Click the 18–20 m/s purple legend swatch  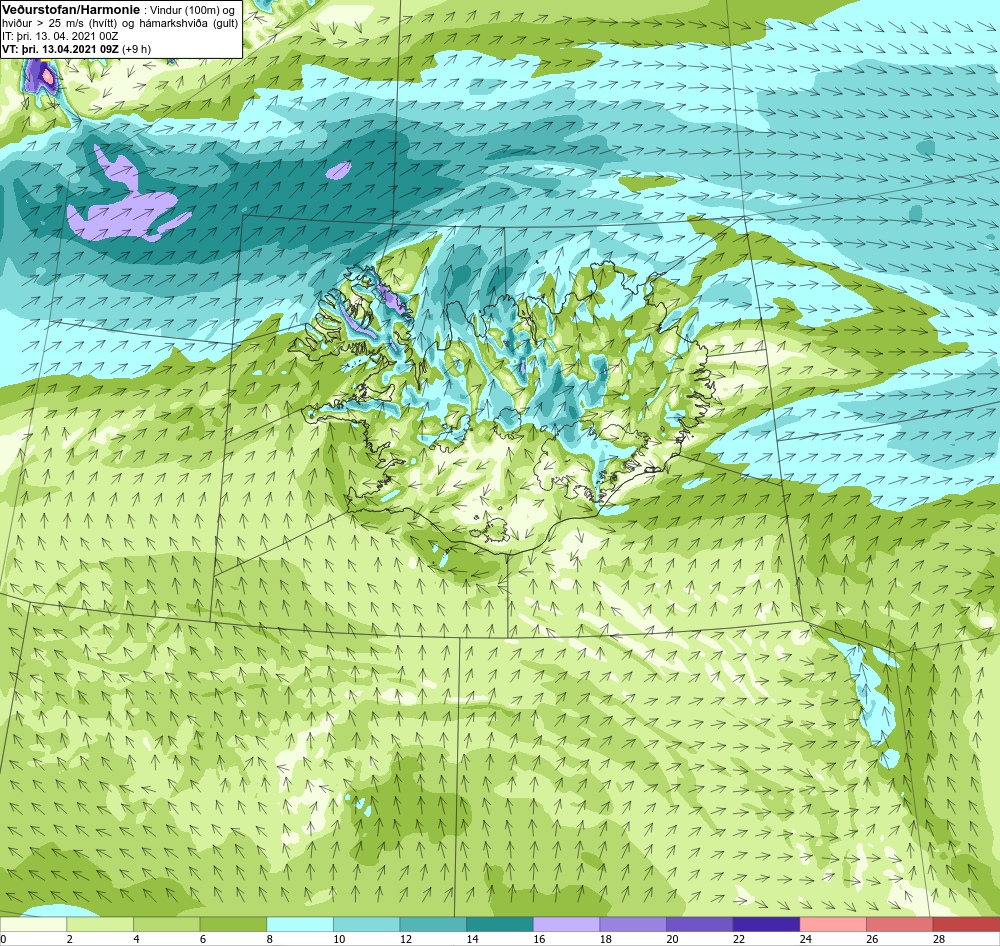[x=633, y=924]
